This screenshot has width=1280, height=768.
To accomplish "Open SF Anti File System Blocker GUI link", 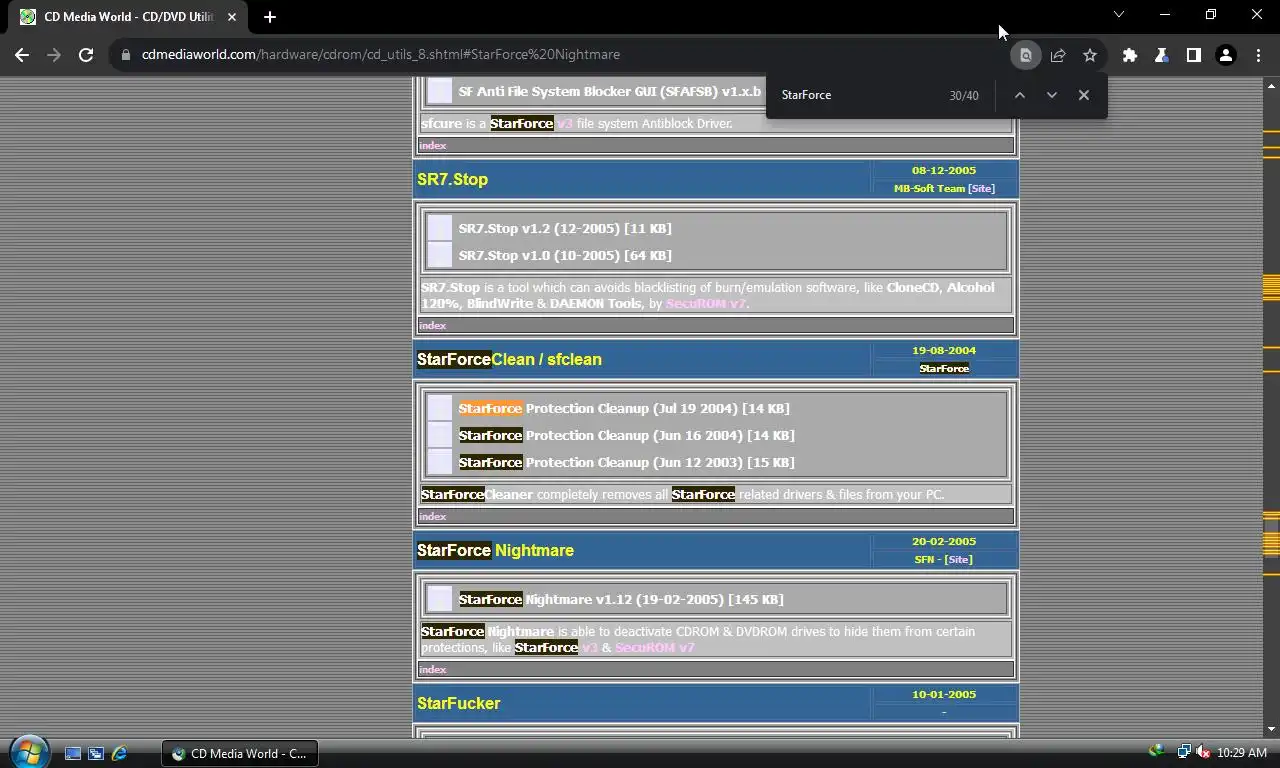I will (610, 91).
